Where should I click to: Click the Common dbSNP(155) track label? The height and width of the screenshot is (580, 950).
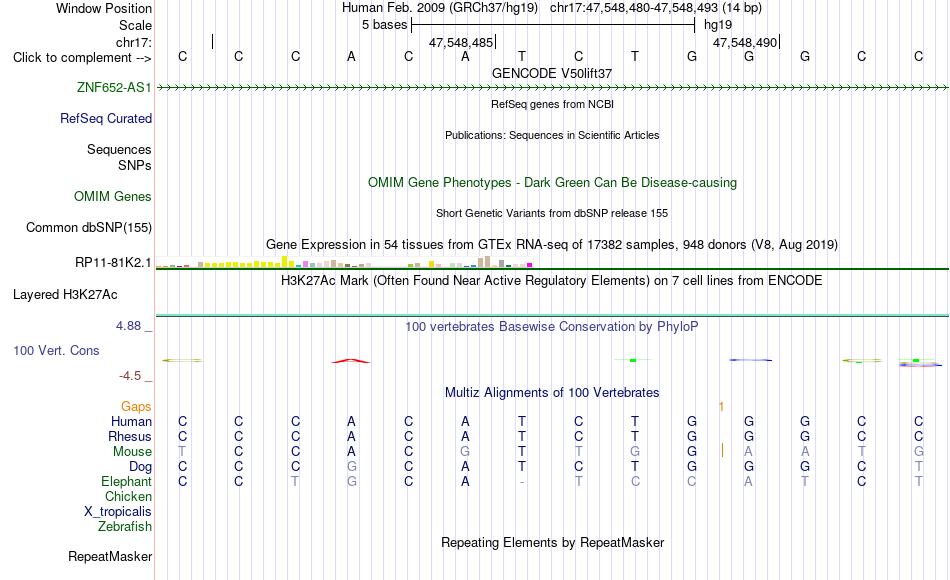click(x=88, y=227)
